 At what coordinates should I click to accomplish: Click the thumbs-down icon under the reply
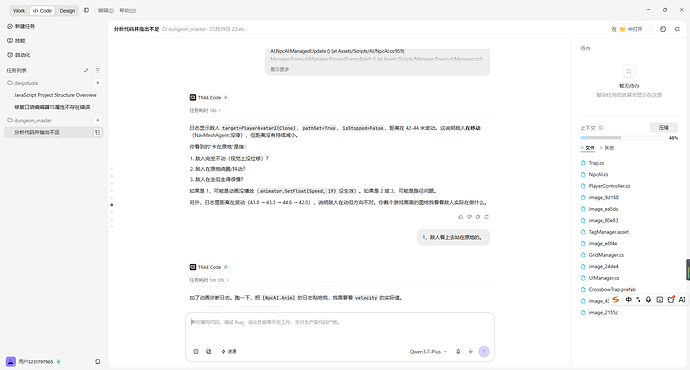click(x=469, y=217)
